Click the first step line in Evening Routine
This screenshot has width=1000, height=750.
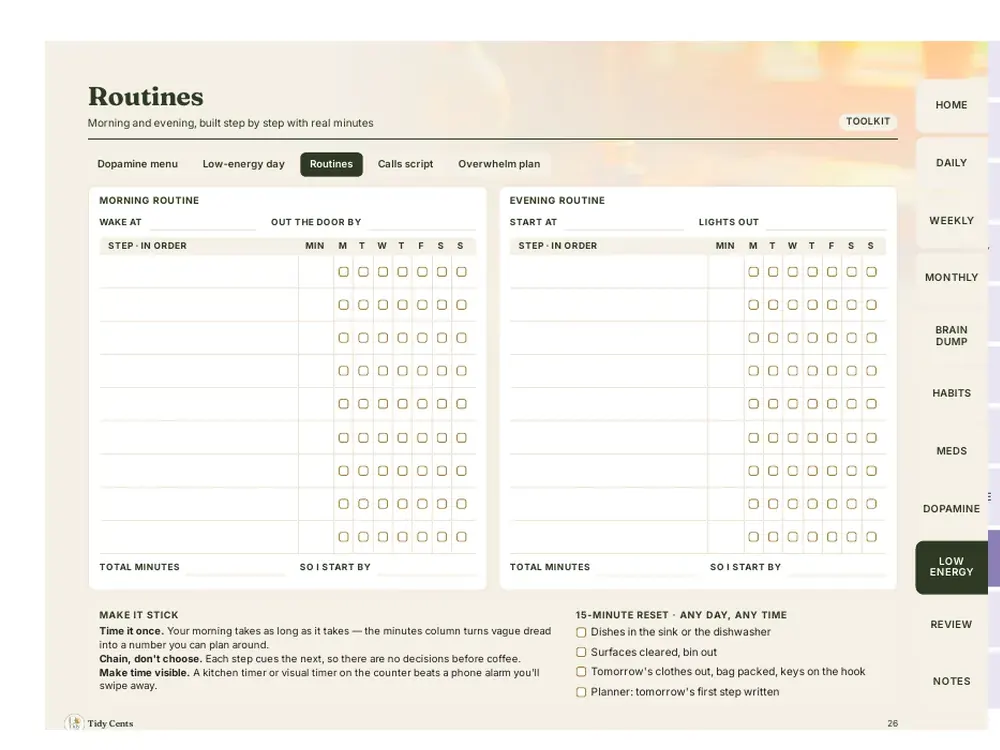(x=609, y=272)
